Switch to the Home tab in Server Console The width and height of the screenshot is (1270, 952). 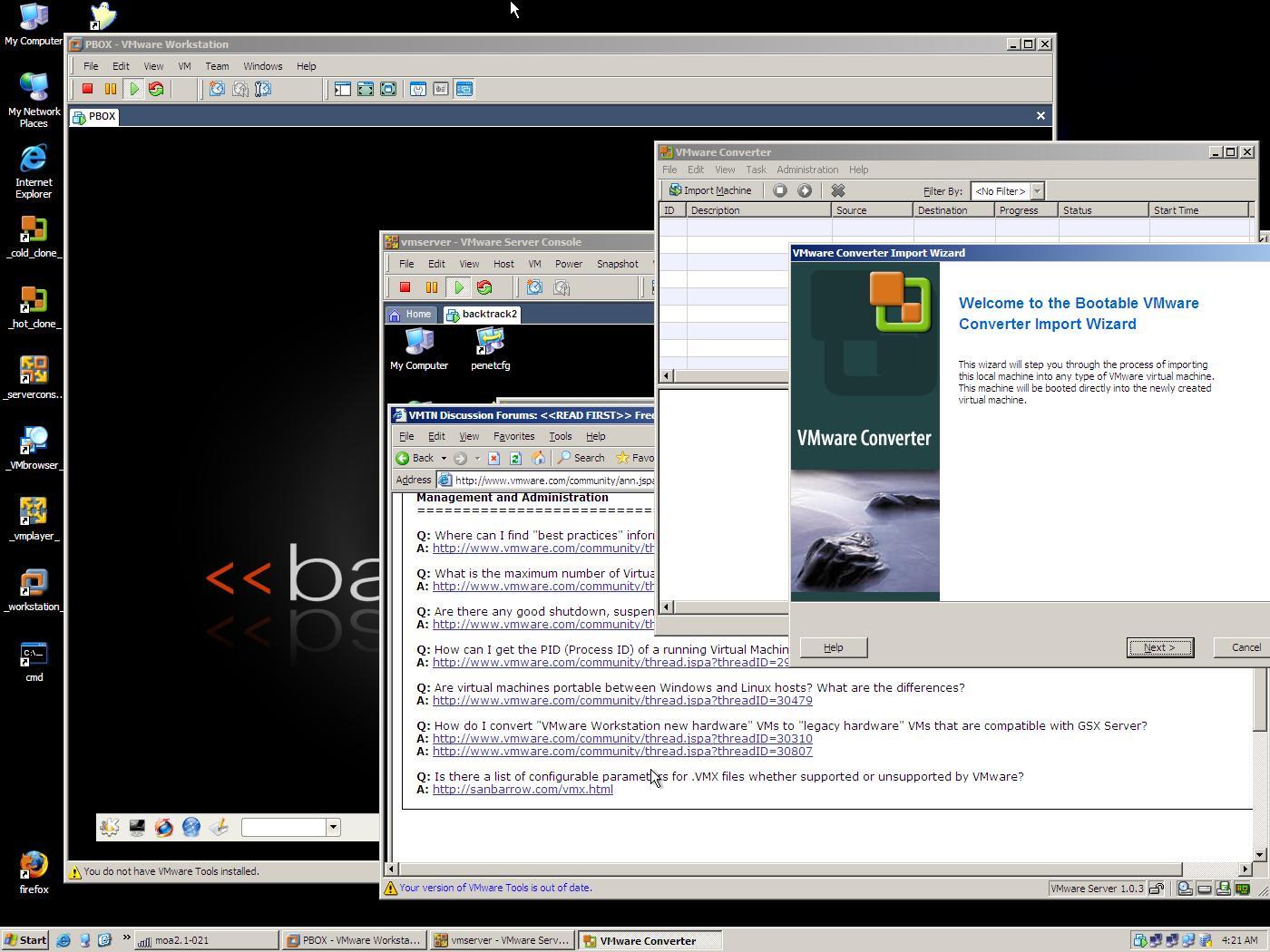pyautogui.click(x=410, y=314)
